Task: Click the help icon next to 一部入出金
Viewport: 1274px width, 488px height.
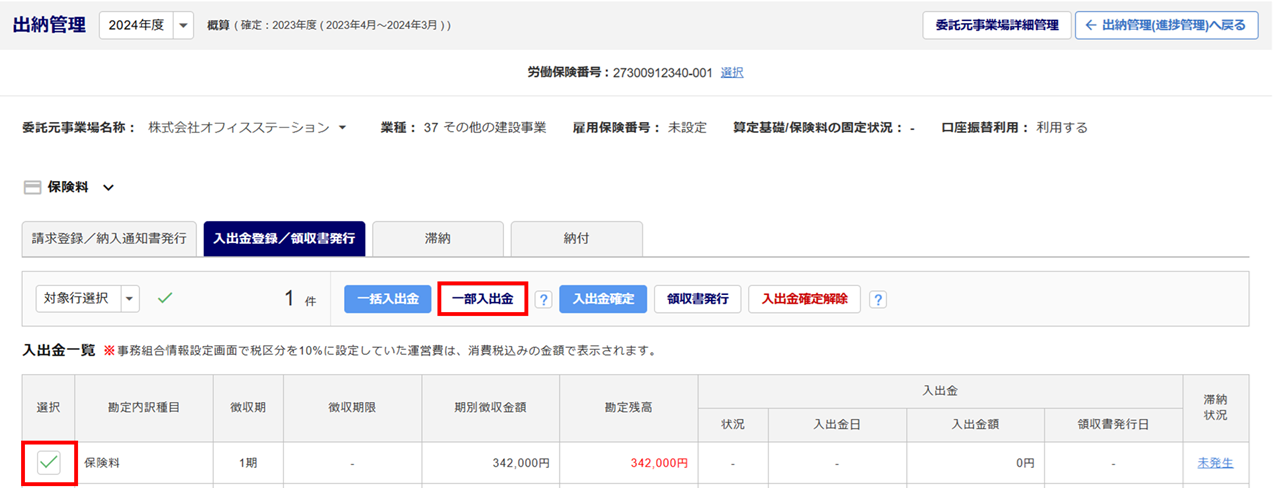Action: pyautogui.click(x=543, y=299)
